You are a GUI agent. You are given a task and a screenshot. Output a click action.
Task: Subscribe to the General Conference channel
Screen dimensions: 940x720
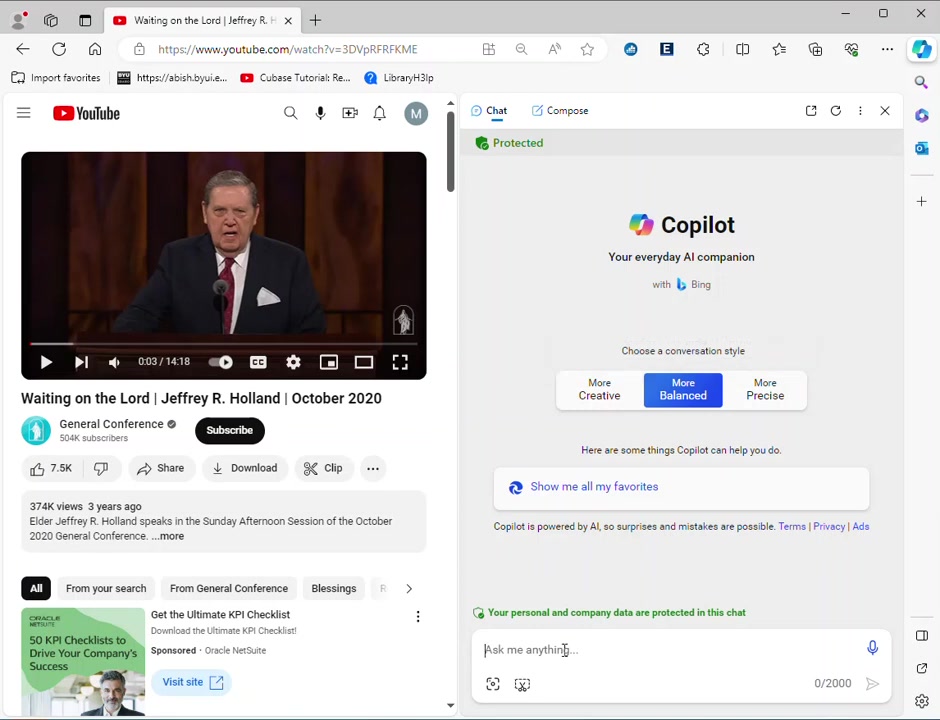[x=229, y=430]
